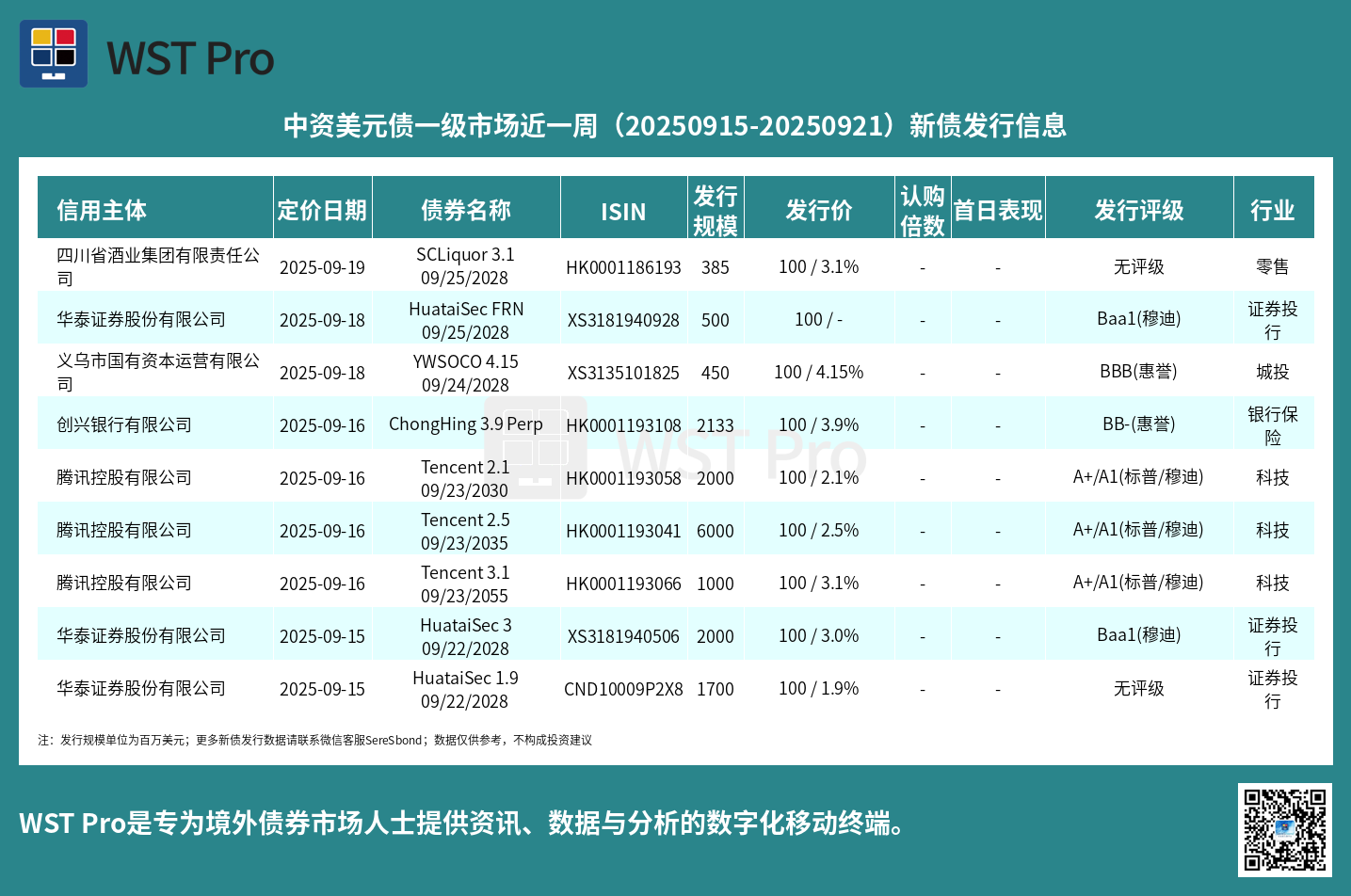Click rating BB-(惠誉)
Screen dimensions: 1351x896
[x=1139, y=424]
